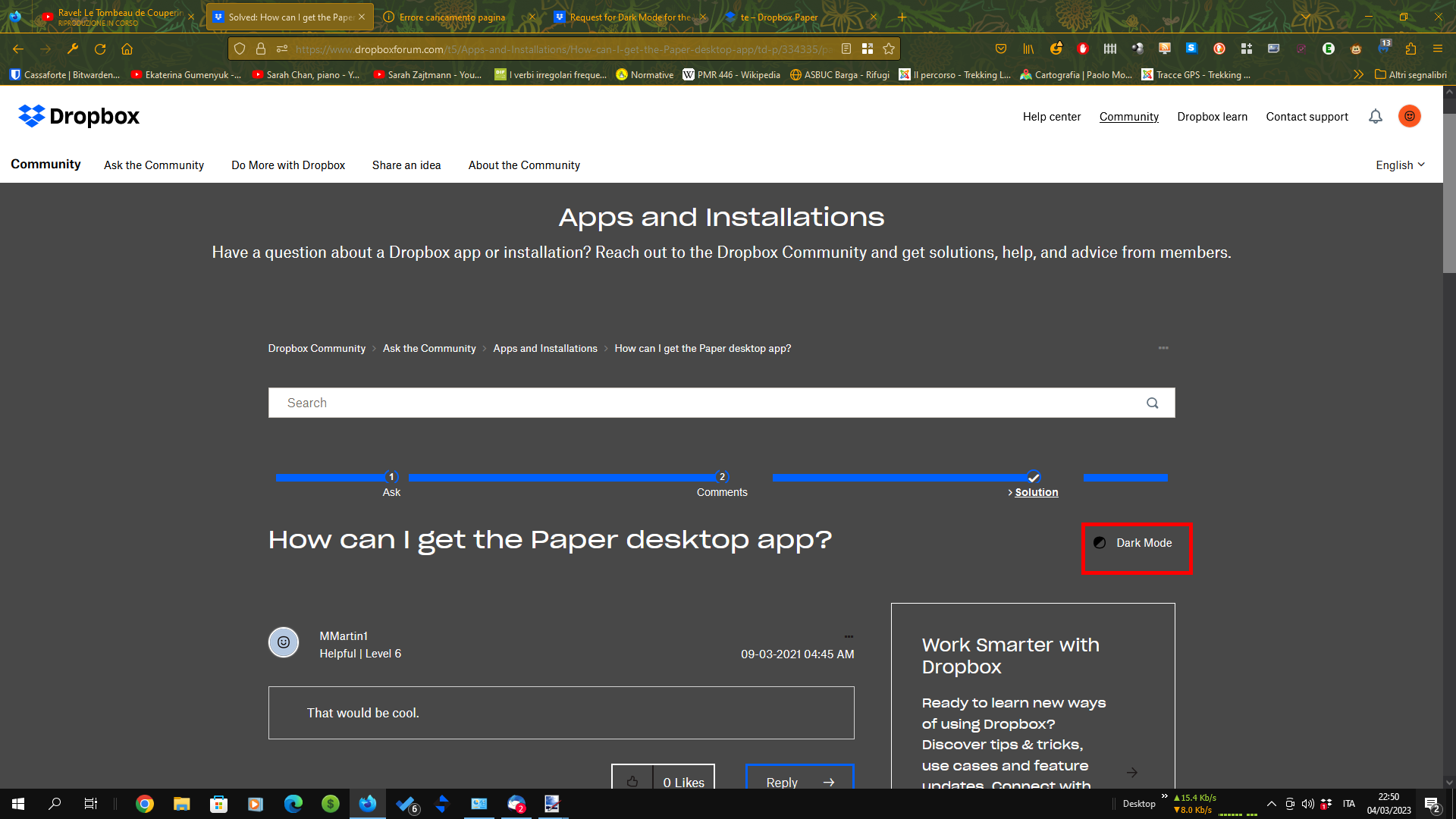
Task: Open the DuckDuckGo extension icon
Action: pyautogui.click(x=1219, y=49)
